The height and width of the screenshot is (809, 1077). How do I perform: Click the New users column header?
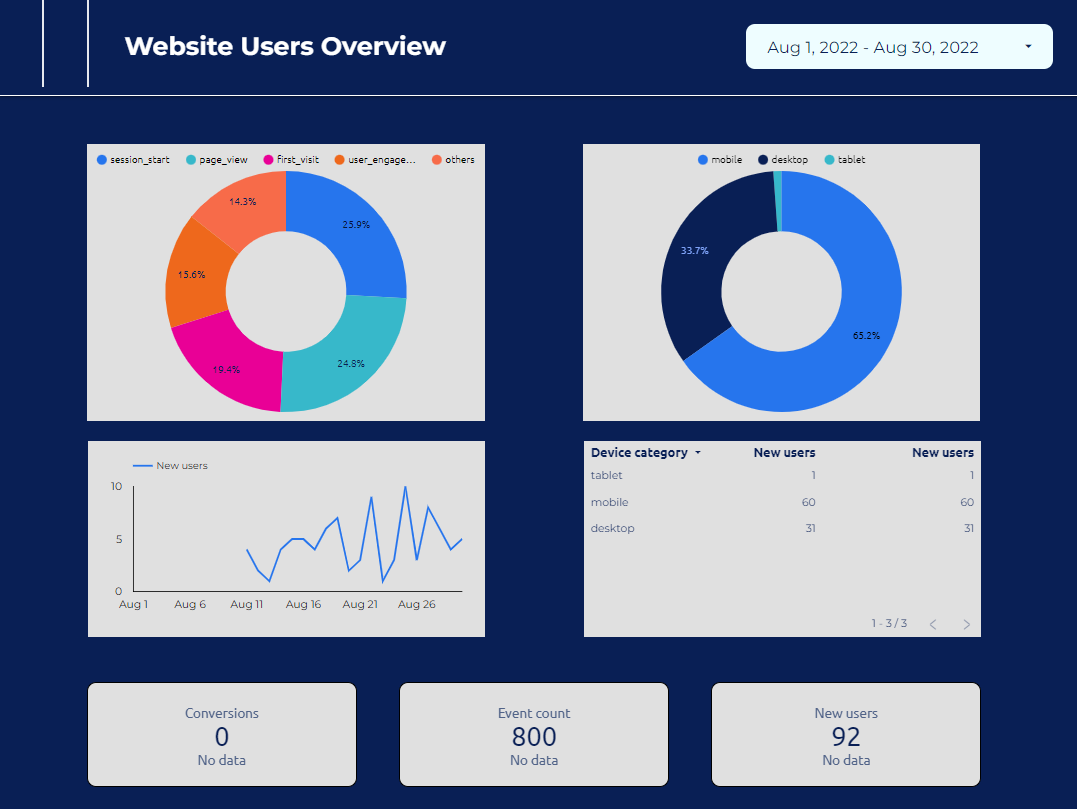(784, 452)
